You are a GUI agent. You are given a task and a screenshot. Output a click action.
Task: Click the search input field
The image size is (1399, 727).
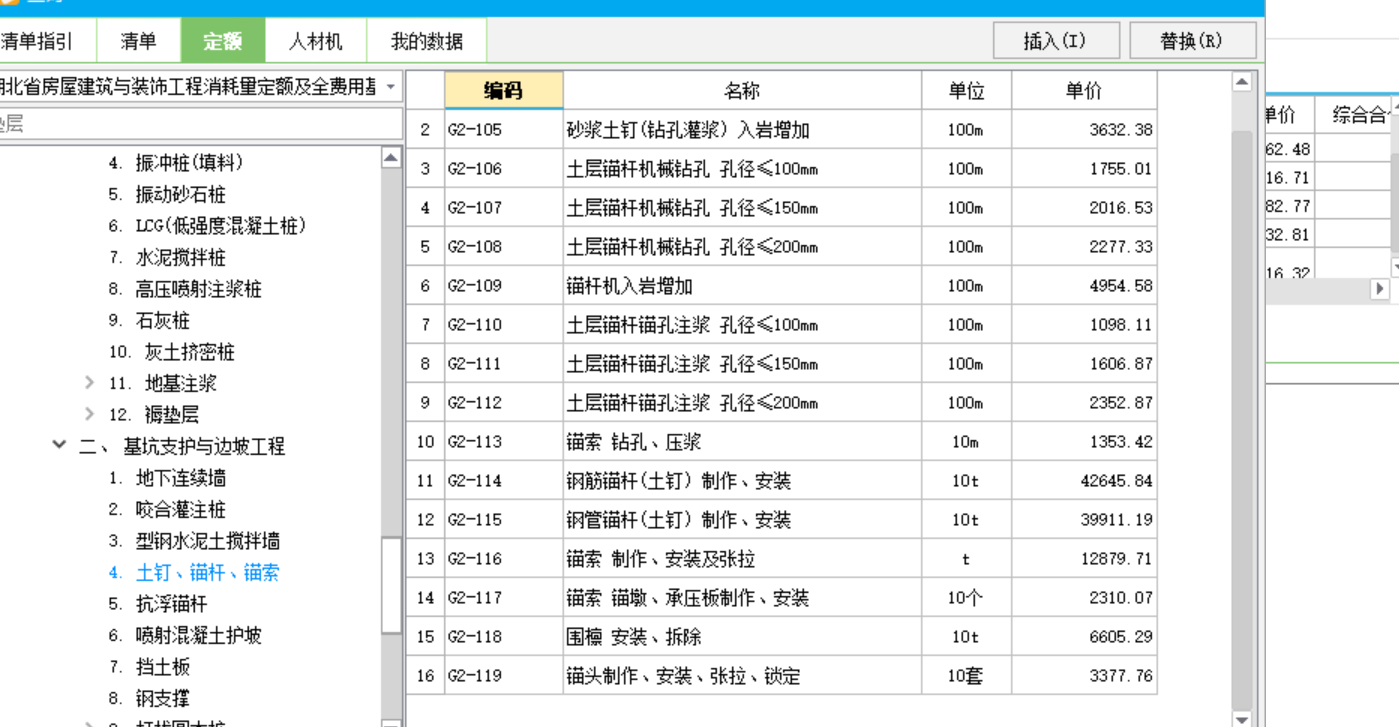click(200, 124)
